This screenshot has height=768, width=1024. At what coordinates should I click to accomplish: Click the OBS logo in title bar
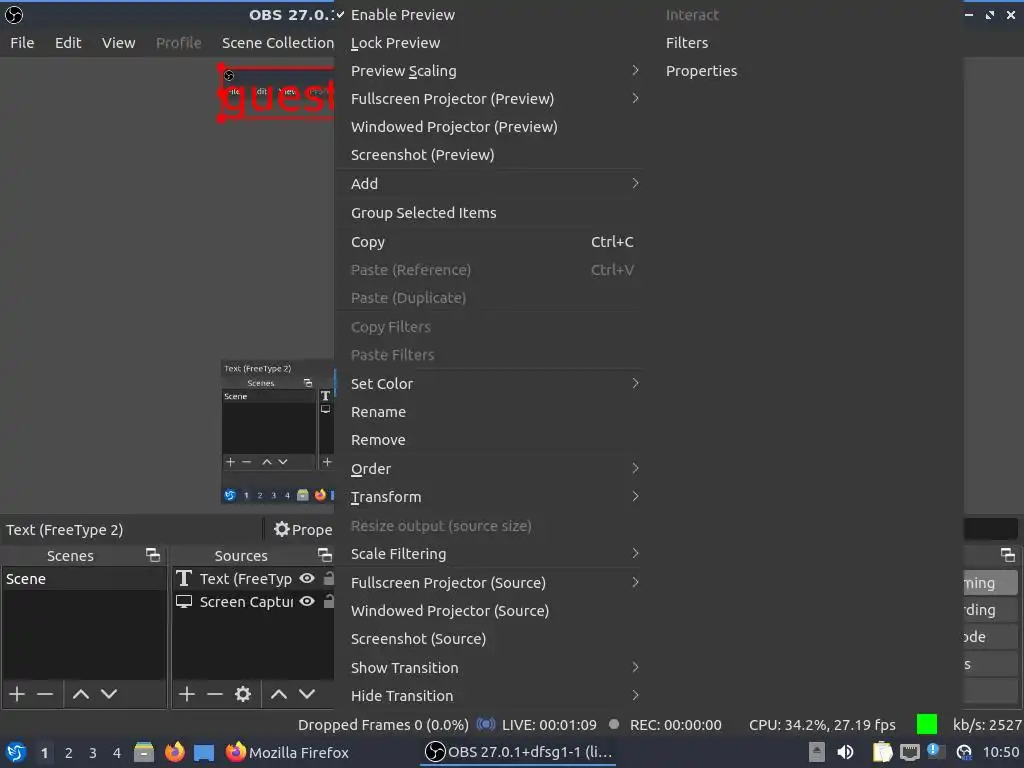[x=14, y=14]
